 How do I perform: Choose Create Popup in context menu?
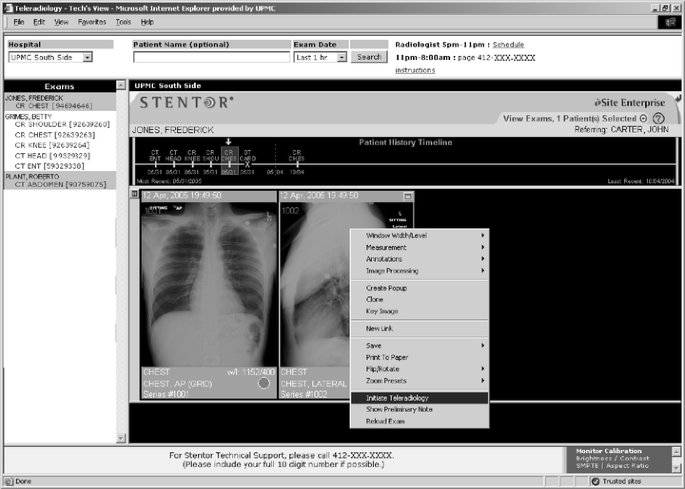(420, 288)
